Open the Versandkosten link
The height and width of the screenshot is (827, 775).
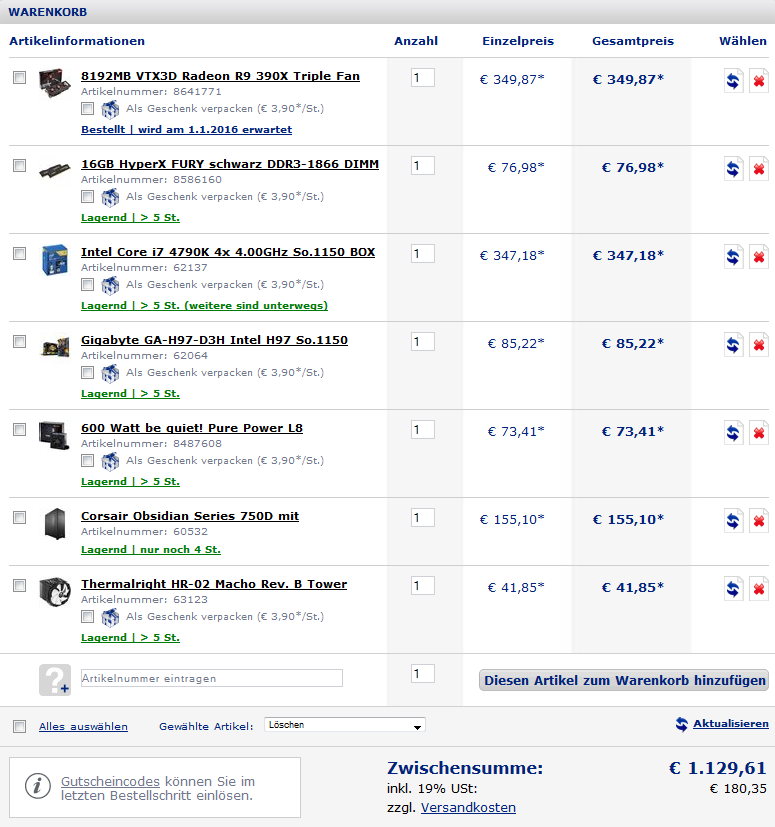tap(468, 807)
